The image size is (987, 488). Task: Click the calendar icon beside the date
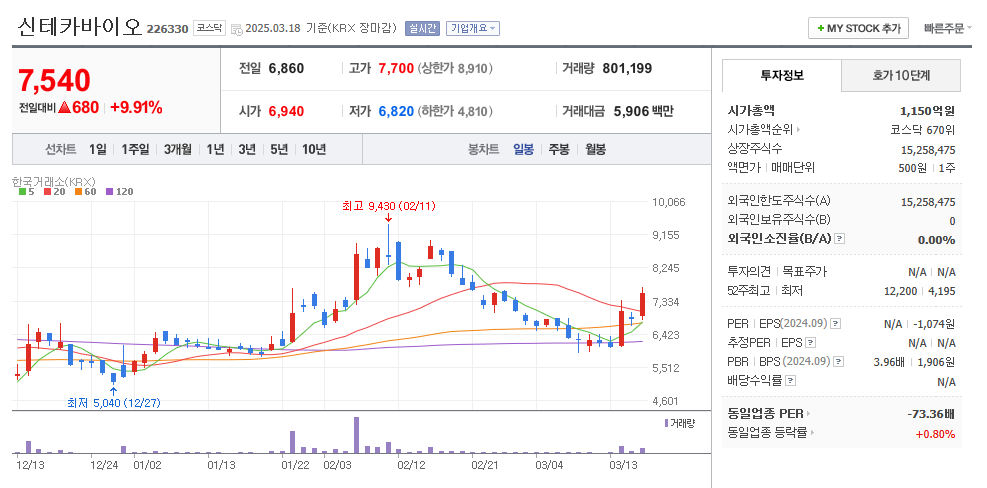tap(237, 29)
